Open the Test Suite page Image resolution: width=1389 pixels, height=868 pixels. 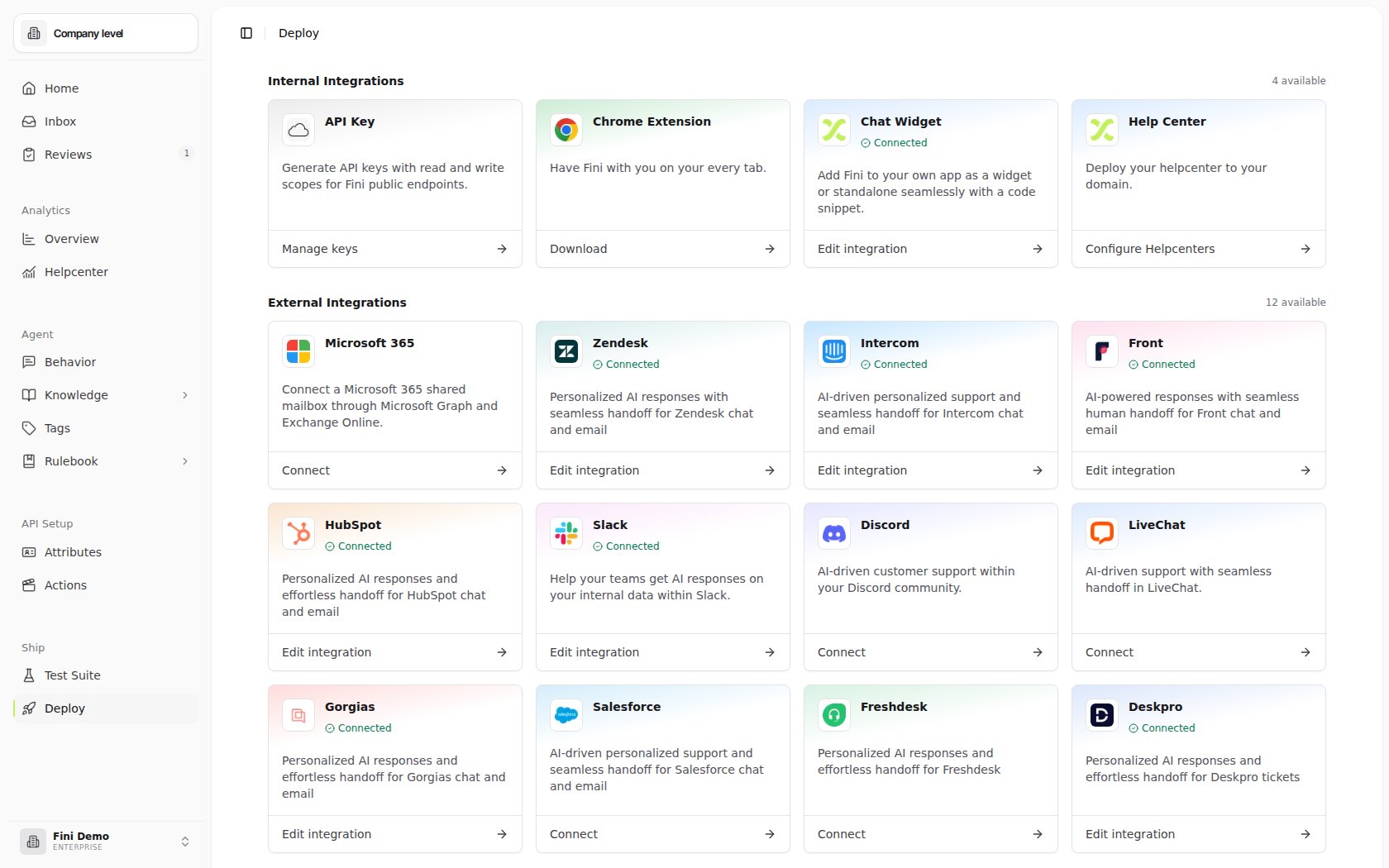tap(106, 675)
